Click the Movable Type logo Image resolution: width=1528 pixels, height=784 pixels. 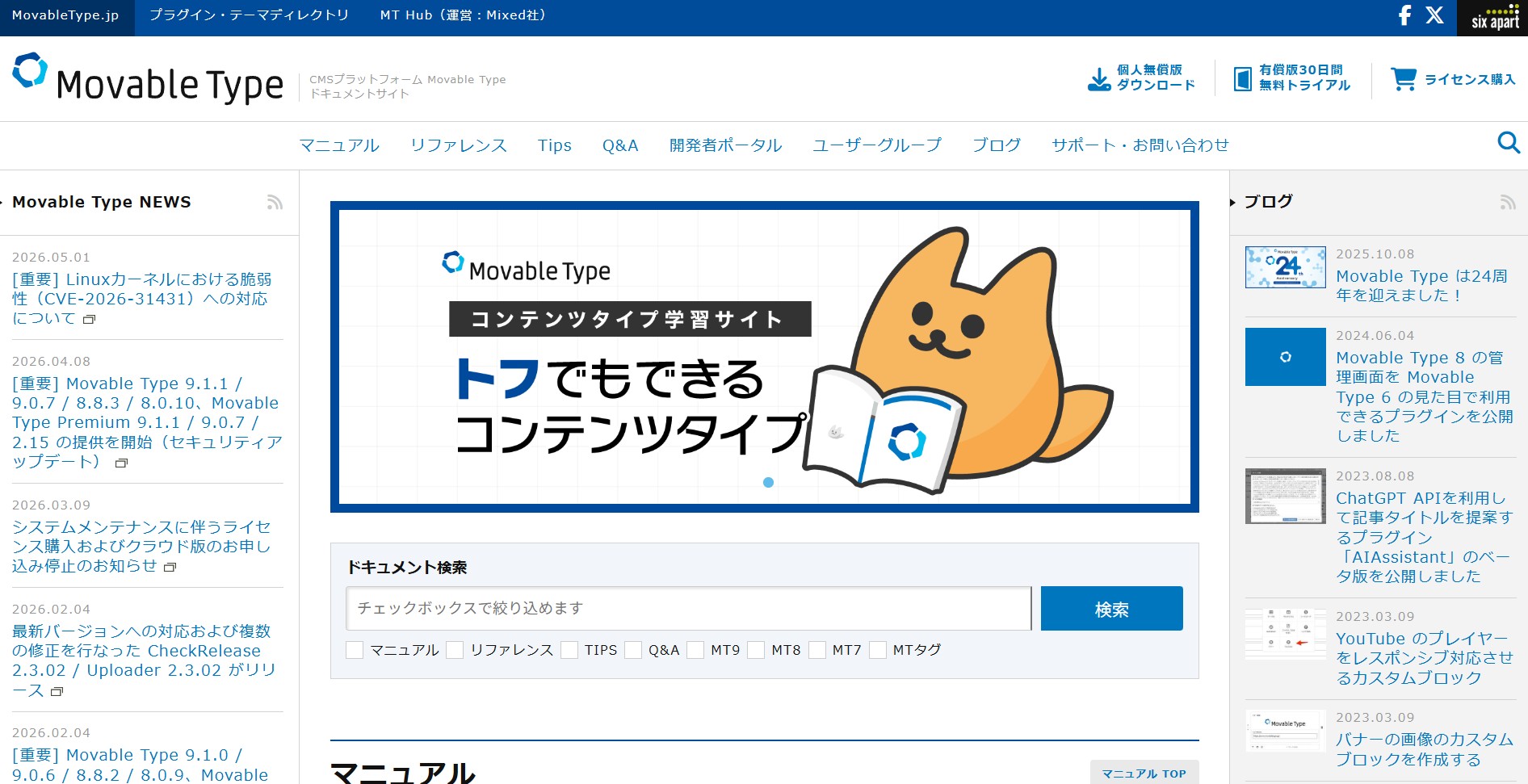click(148, 79)
